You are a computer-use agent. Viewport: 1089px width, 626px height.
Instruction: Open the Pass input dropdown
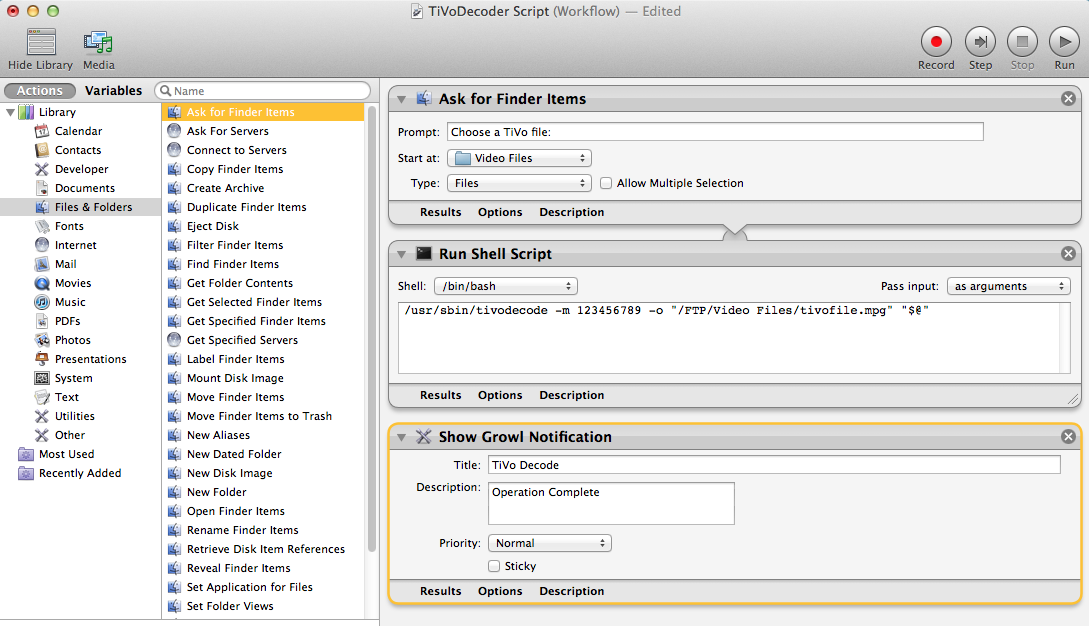(x=1008, y=286)
